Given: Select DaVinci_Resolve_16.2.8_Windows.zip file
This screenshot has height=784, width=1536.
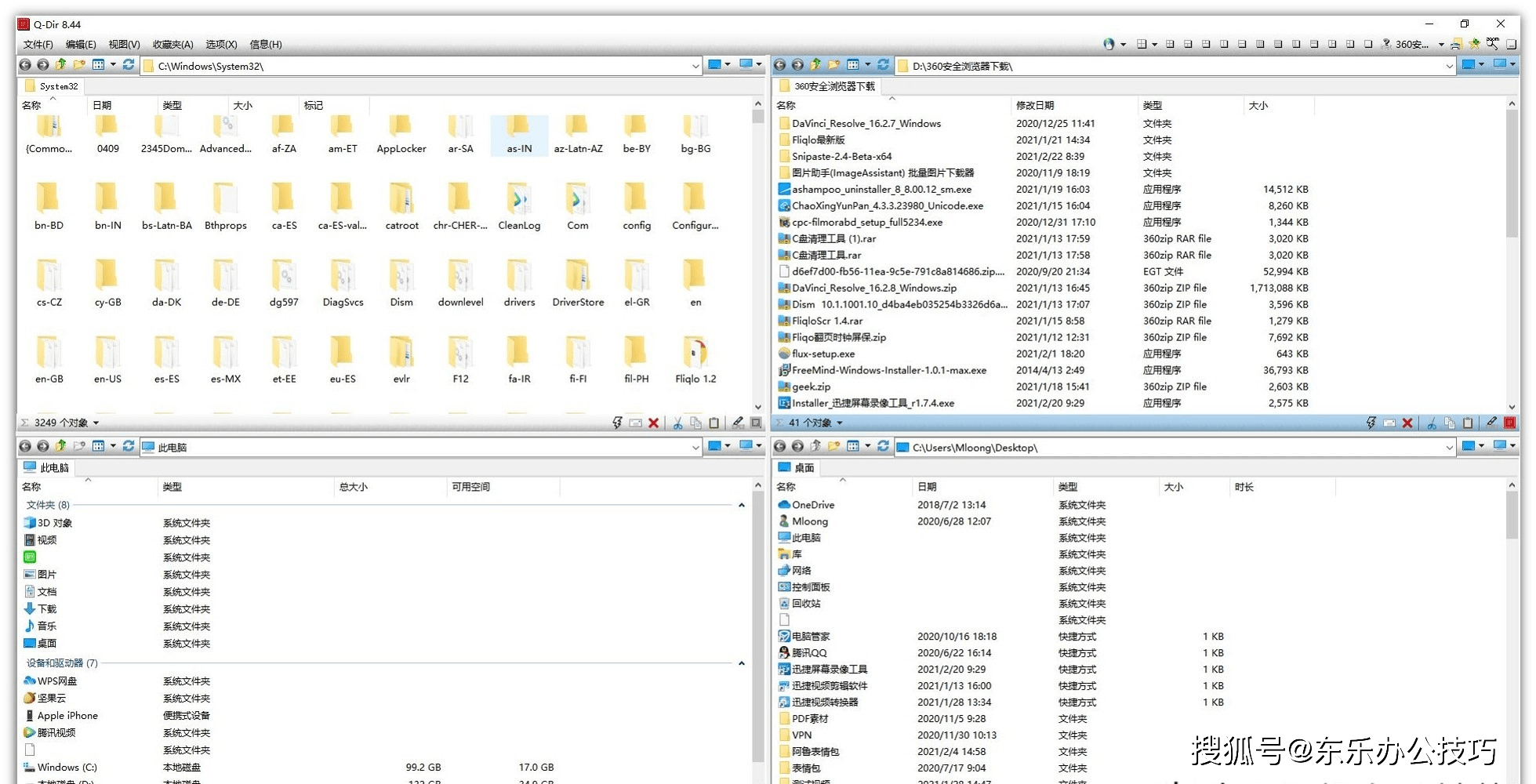Looking at the screenshot, I should [874, 288].
